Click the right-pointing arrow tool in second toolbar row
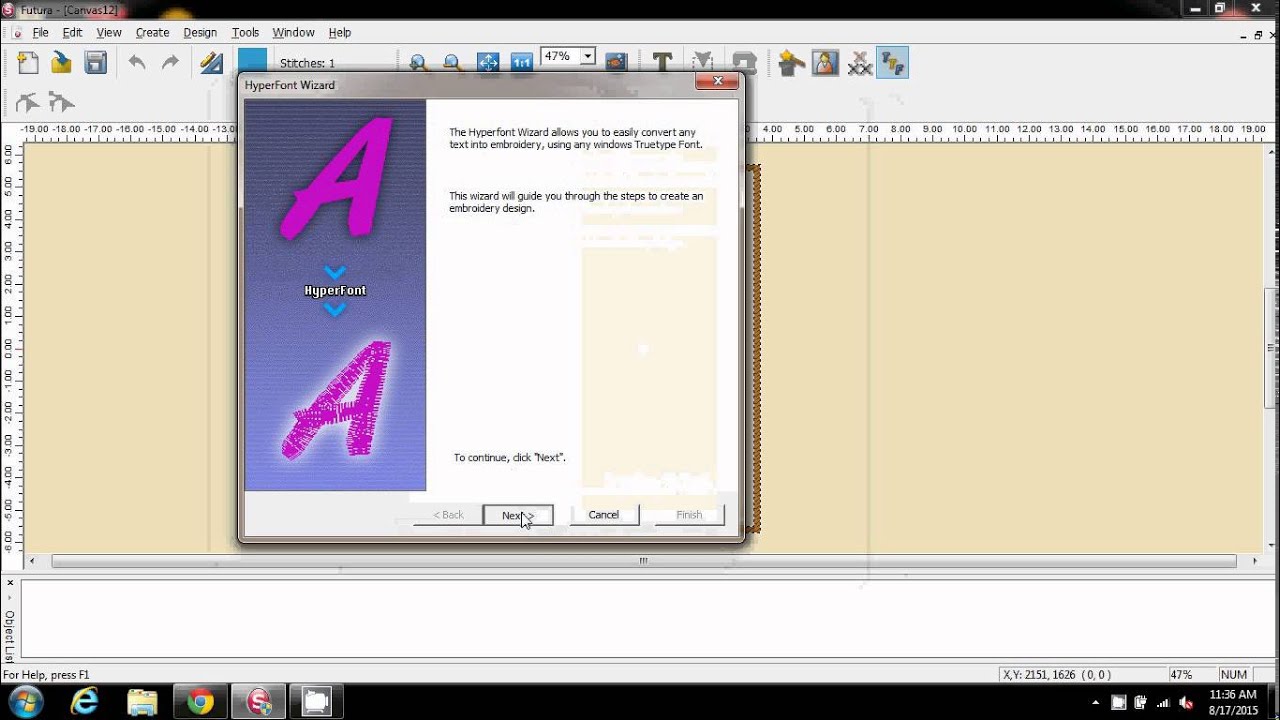The height and width of the screenshot is (720, 1280). click(x=62, y=102)
